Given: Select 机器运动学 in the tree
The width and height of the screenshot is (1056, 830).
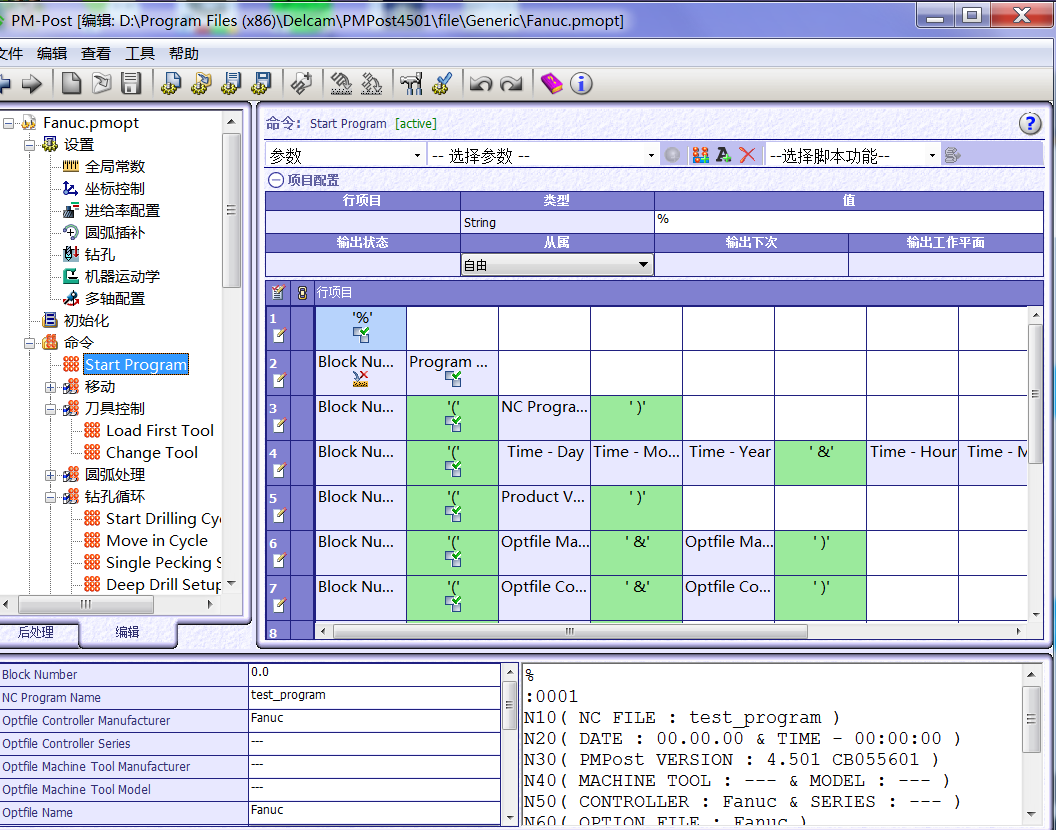Looking at the screenshot, I should pos(122,276).
